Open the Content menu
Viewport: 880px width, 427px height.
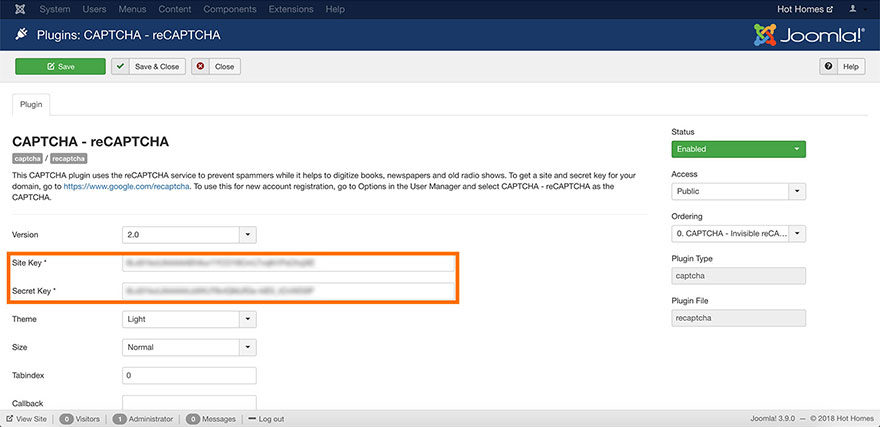175,9
